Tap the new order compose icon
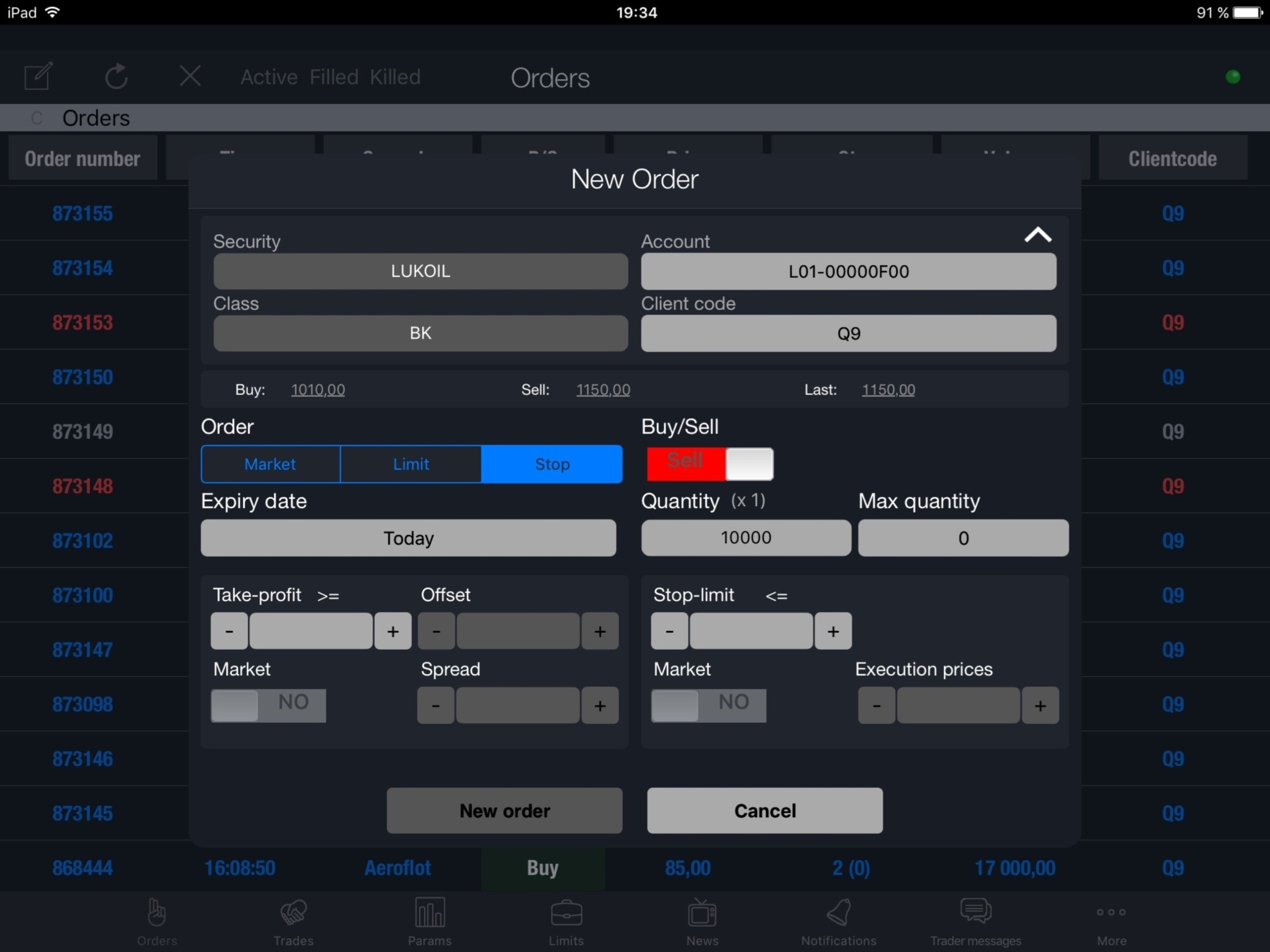Viewport: 1270px width, 952px height. [39, 76]
